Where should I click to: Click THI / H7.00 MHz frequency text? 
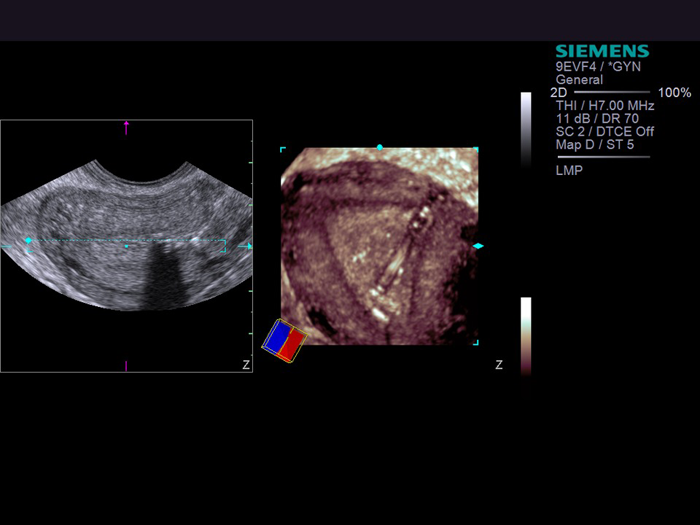(x=605, y=106)
